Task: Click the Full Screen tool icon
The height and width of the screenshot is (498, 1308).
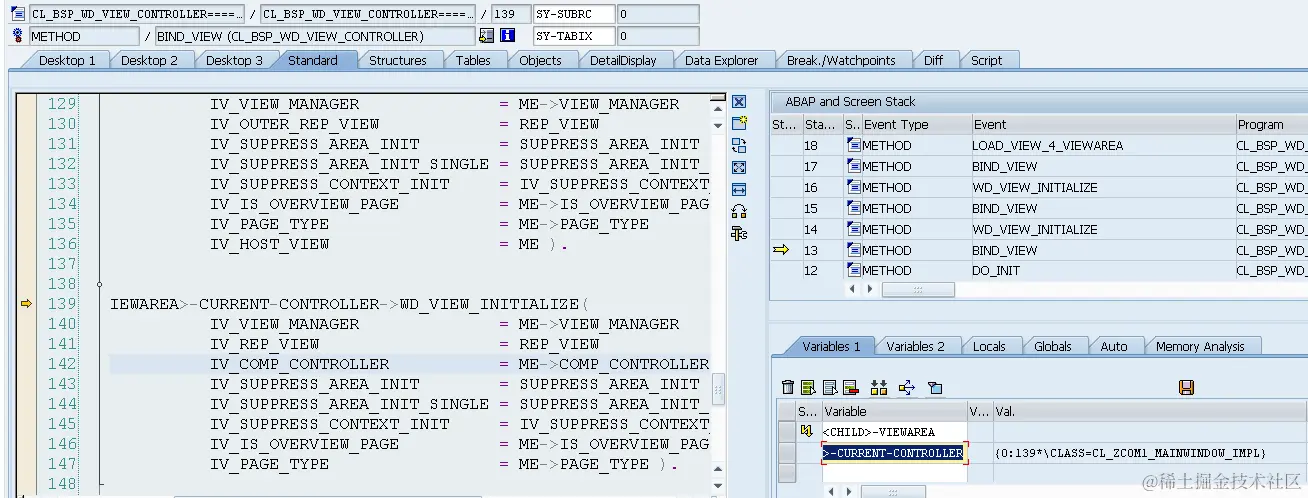Action: (739, 167)
